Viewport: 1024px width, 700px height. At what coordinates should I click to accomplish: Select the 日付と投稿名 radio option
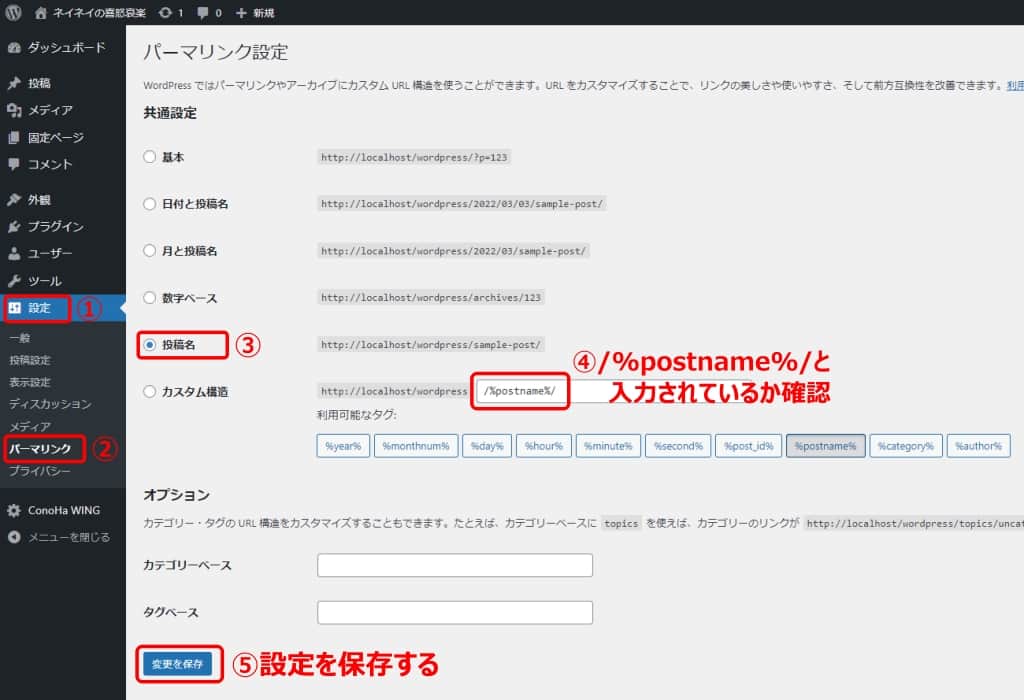(150, 204)
